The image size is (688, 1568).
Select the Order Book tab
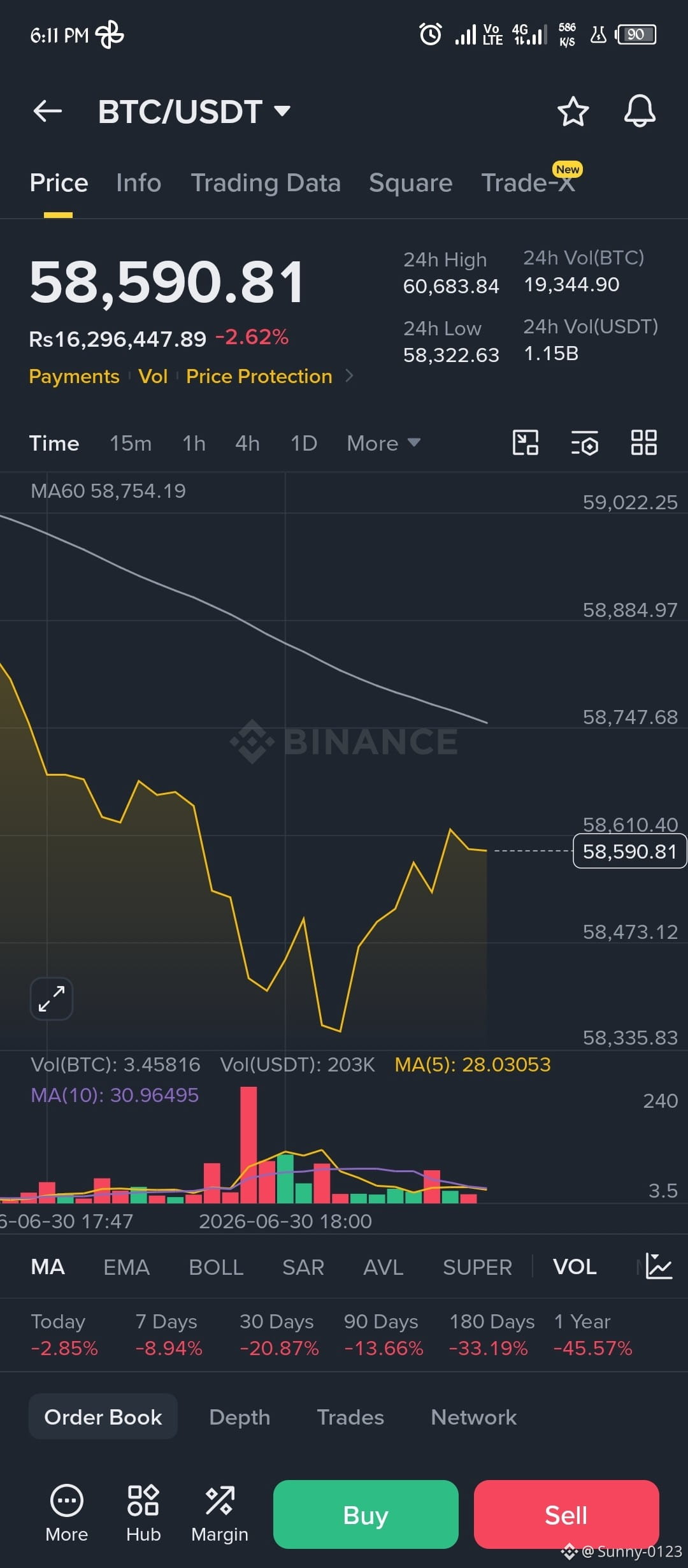103,1416
